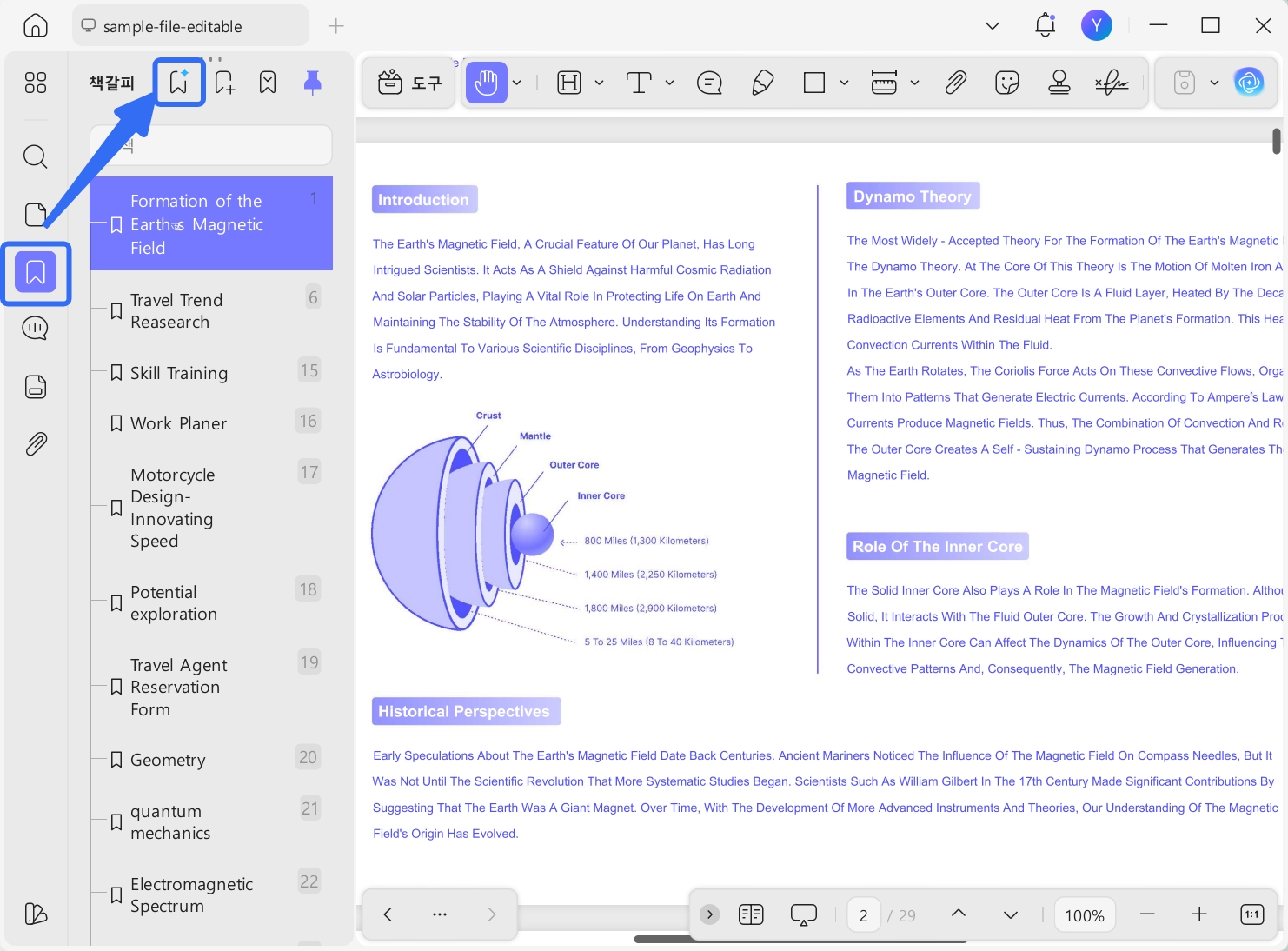The width and height of the screenshot is (1288, 951).
Task: Open the search panel in the sidebar
Action: [x=35, y=156]
